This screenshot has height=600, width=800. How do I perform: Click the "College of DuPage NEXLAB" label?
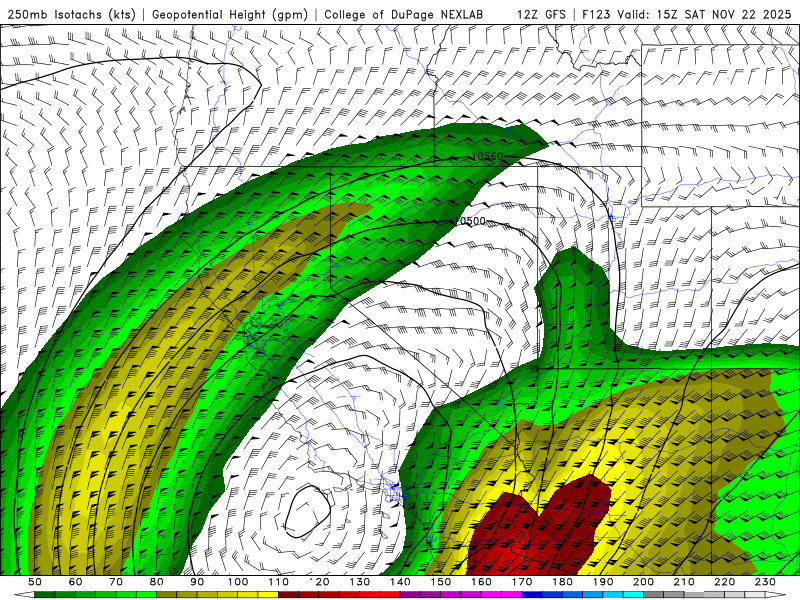404,15
